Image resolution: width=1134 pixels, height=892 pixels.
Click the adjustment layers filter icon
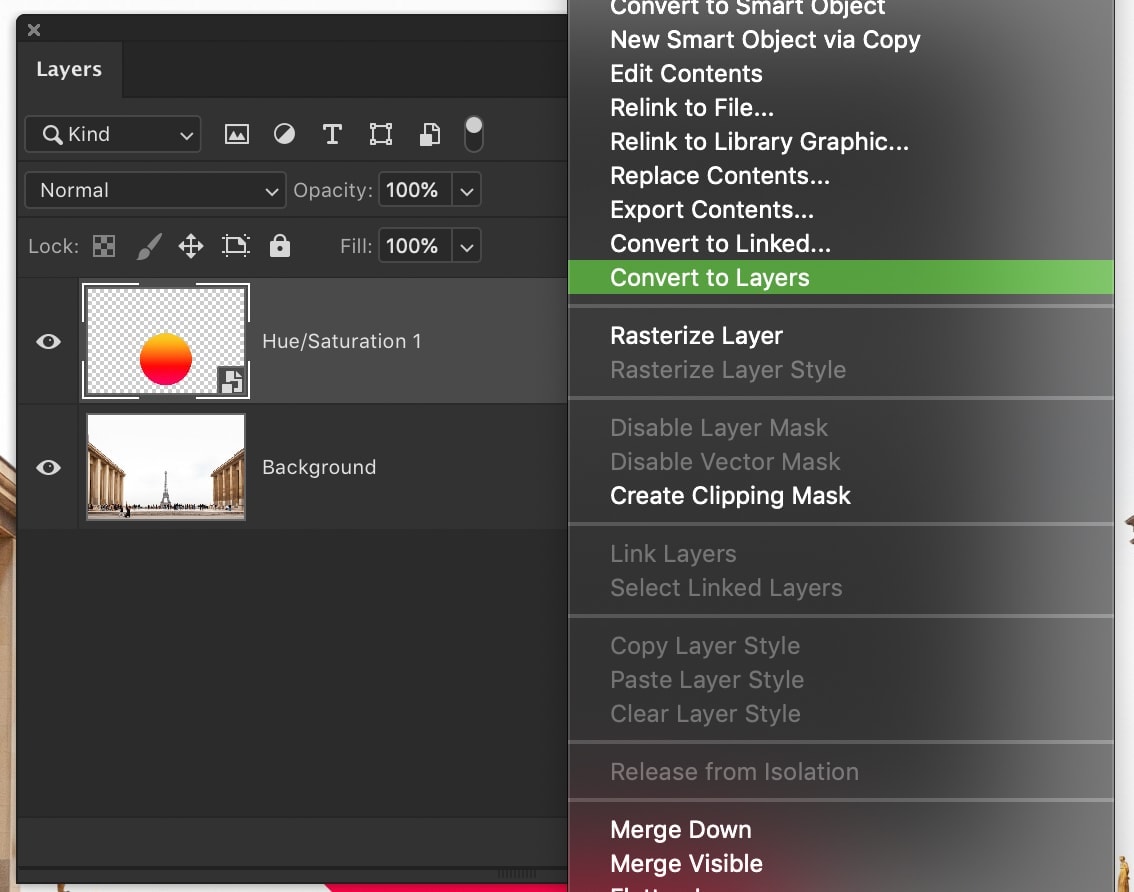(284, 133)
